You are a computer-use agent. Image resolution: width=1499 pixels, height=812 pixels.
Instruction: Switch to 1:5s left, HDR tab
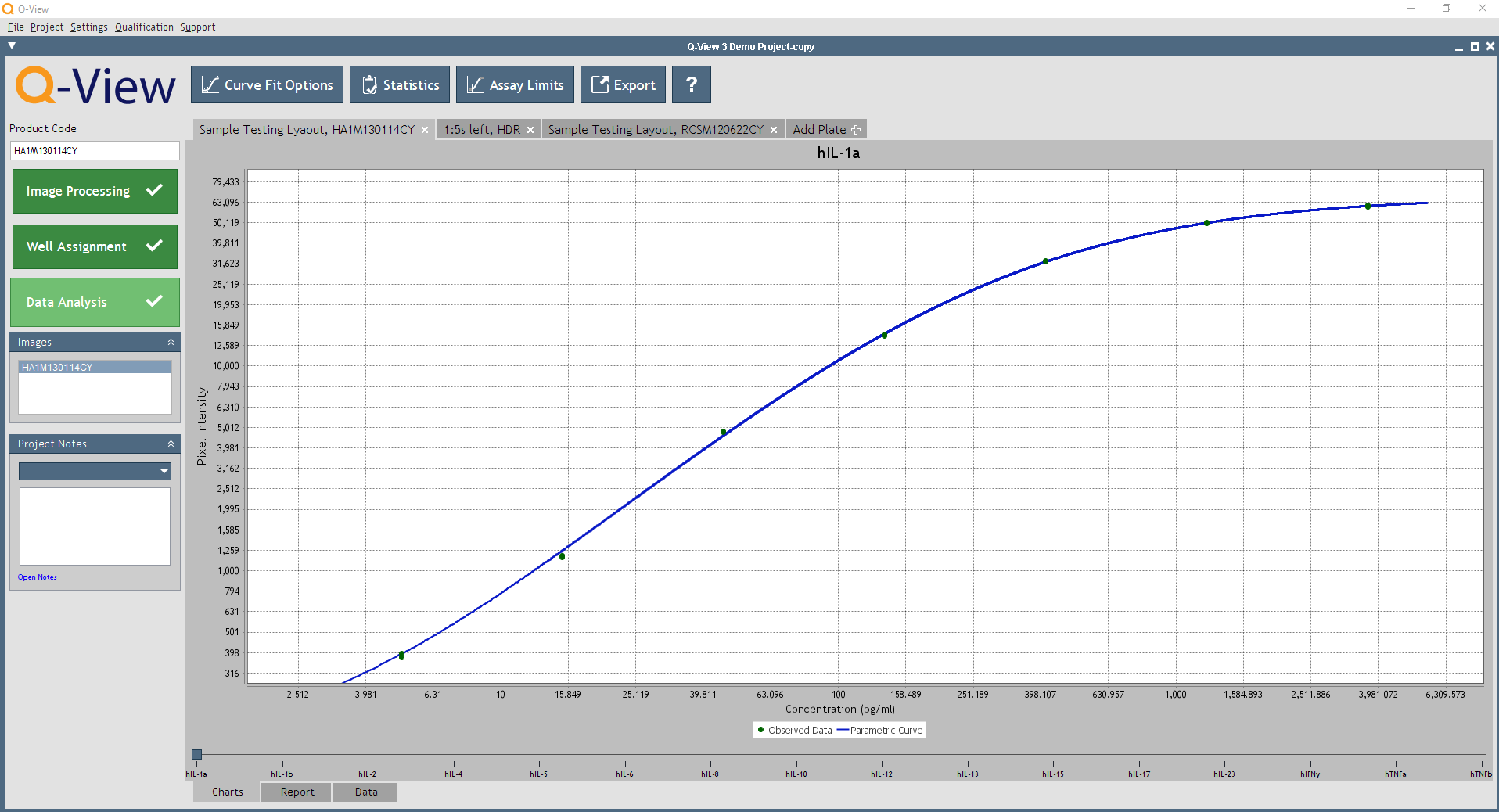pos(482,129)
